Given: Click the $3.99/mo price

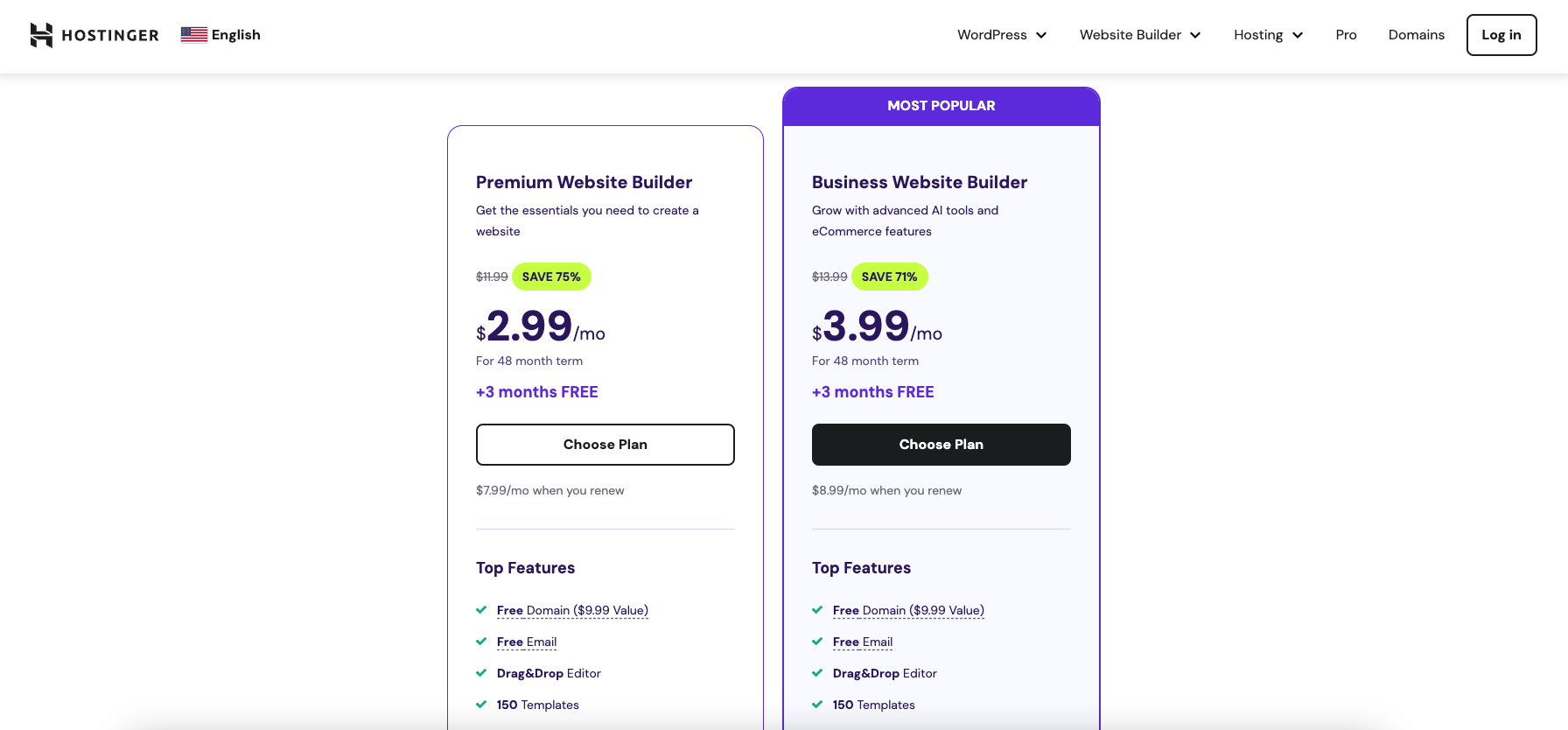Looking at the screenshot, I should (x=877, y=326).
